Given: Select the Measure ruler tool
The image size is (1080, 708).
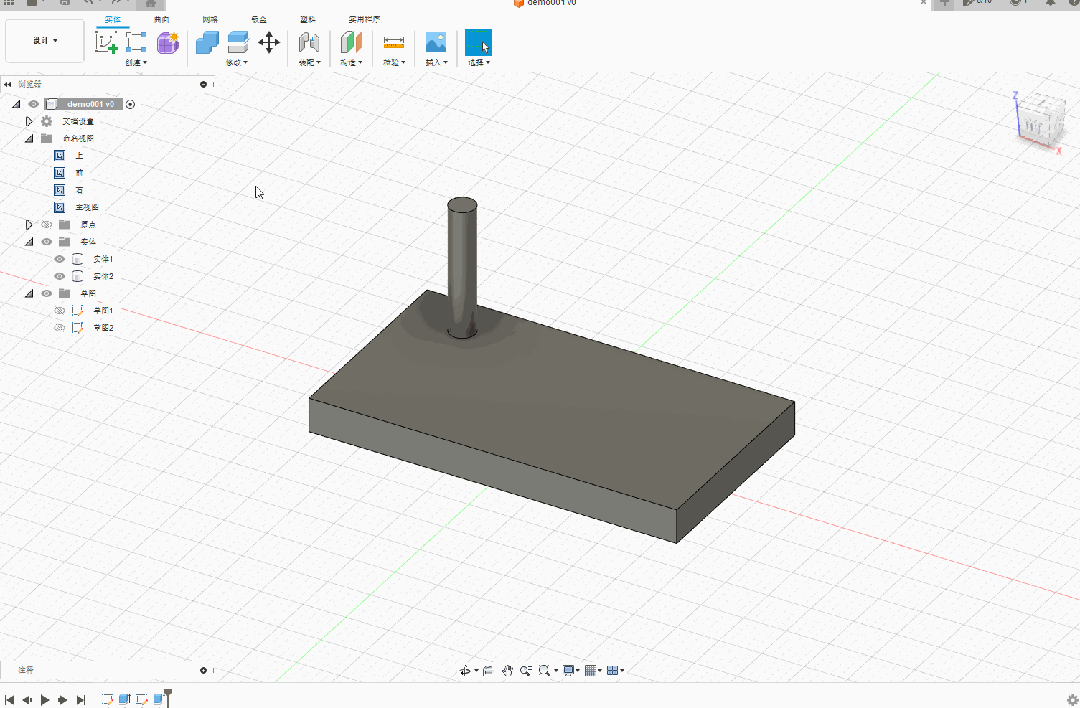Looking at the screenshot, I should [x=394, y=43].
